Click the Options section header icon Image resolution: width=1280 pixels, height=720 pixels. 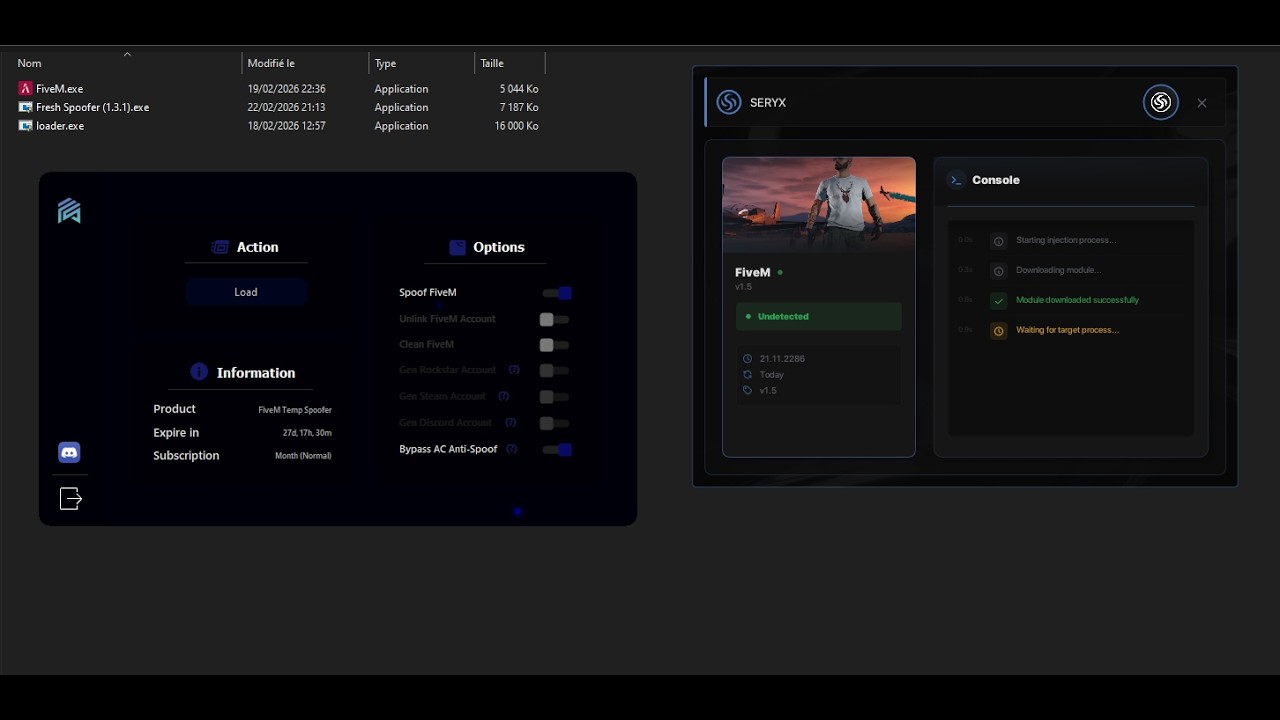pyautogui.click(x=457, y=247)
